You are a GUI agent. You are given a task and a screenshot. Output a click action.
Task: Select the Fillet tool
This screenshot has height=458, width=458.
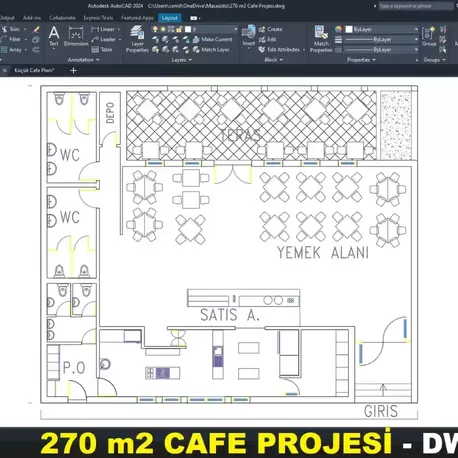(x=11, y=39)
